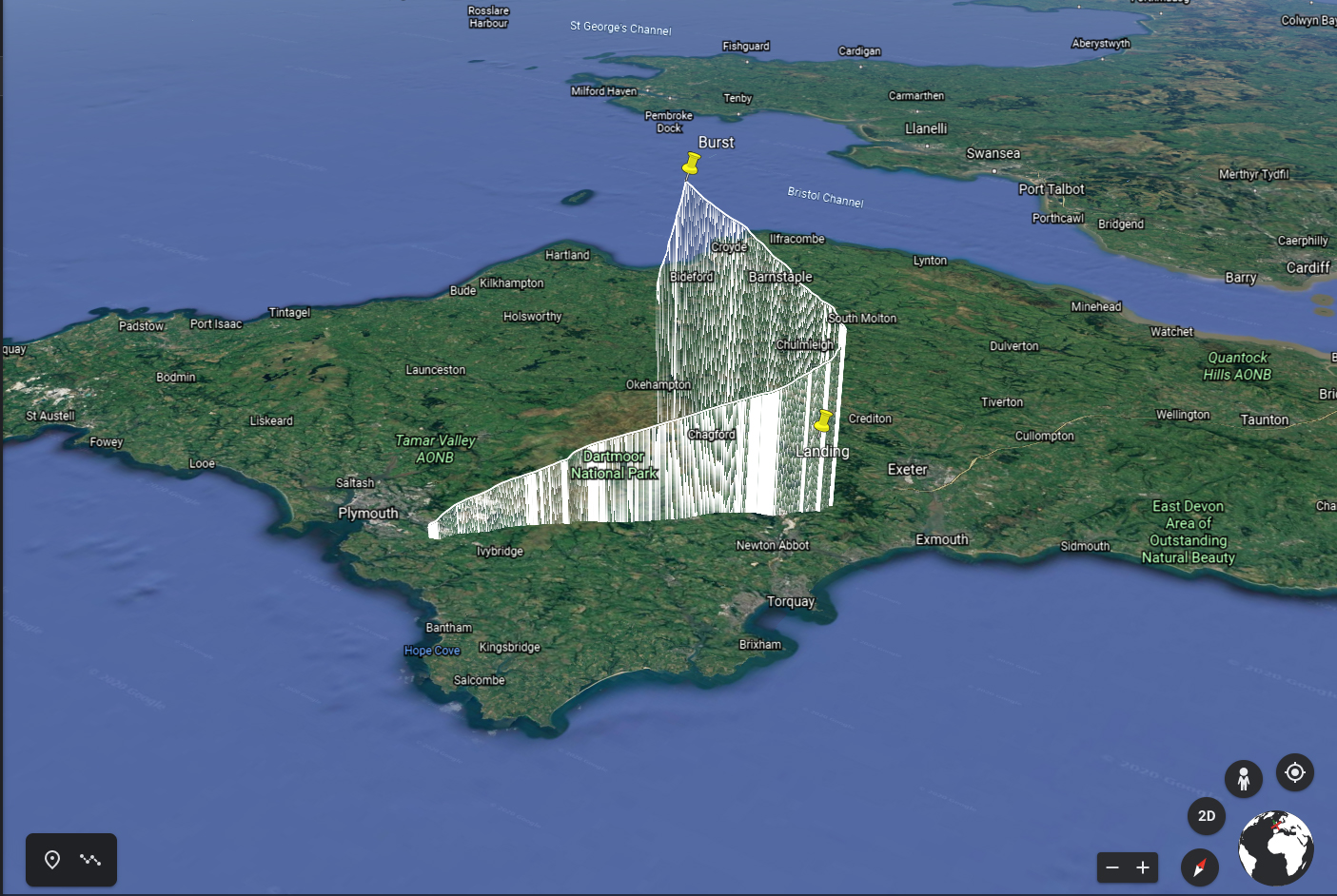Click the Crediton town label
This screenshot has width=1337, height=896.
(x=870, y=419)
